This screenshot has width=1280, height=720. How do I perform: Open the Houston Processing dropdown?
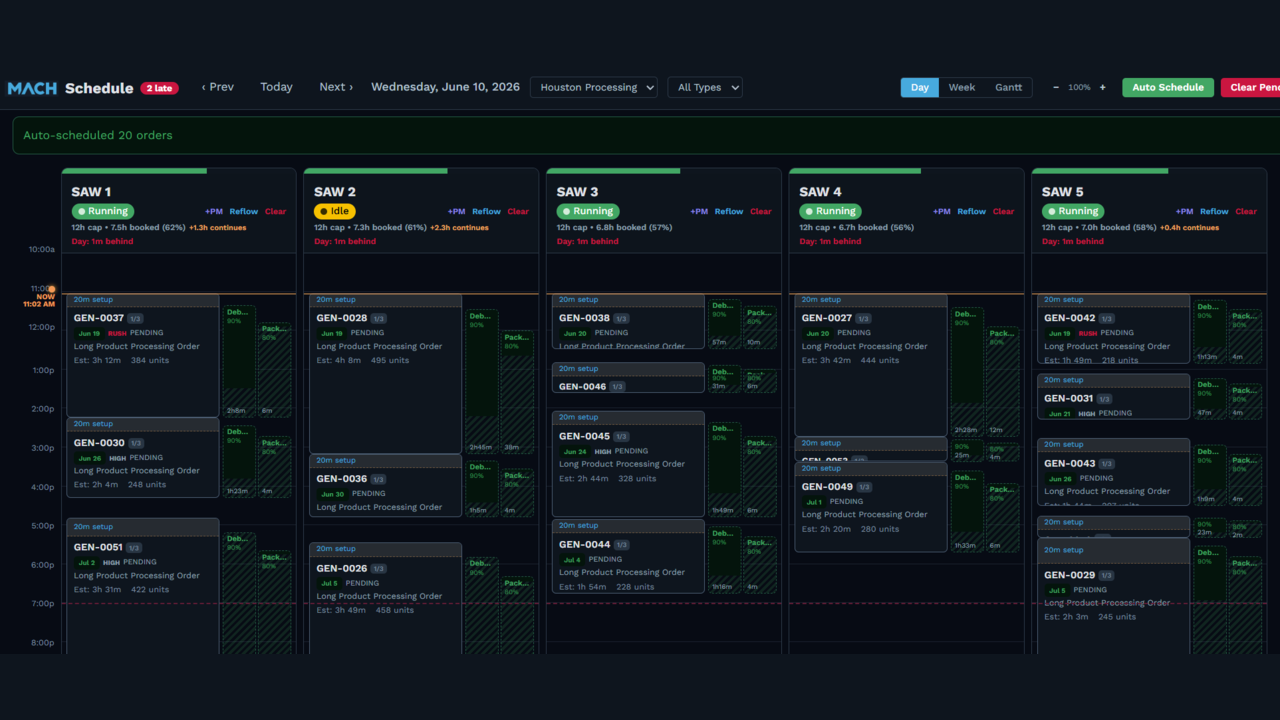coord(594,87)
